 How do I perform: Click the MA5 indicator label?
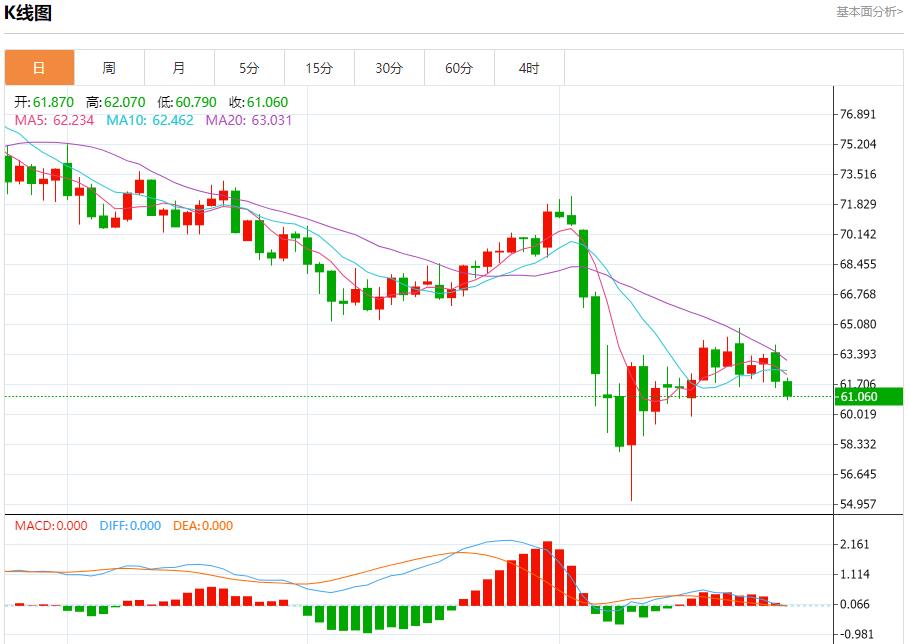[55, 120]
